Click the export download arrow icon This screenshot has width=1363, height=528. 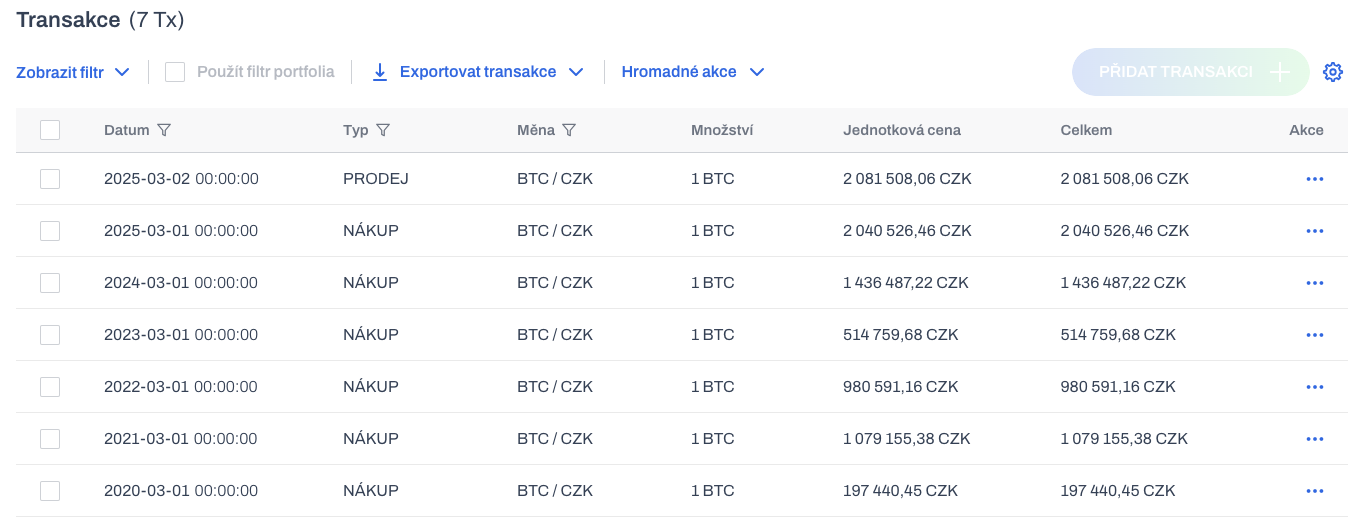[380, 72]
